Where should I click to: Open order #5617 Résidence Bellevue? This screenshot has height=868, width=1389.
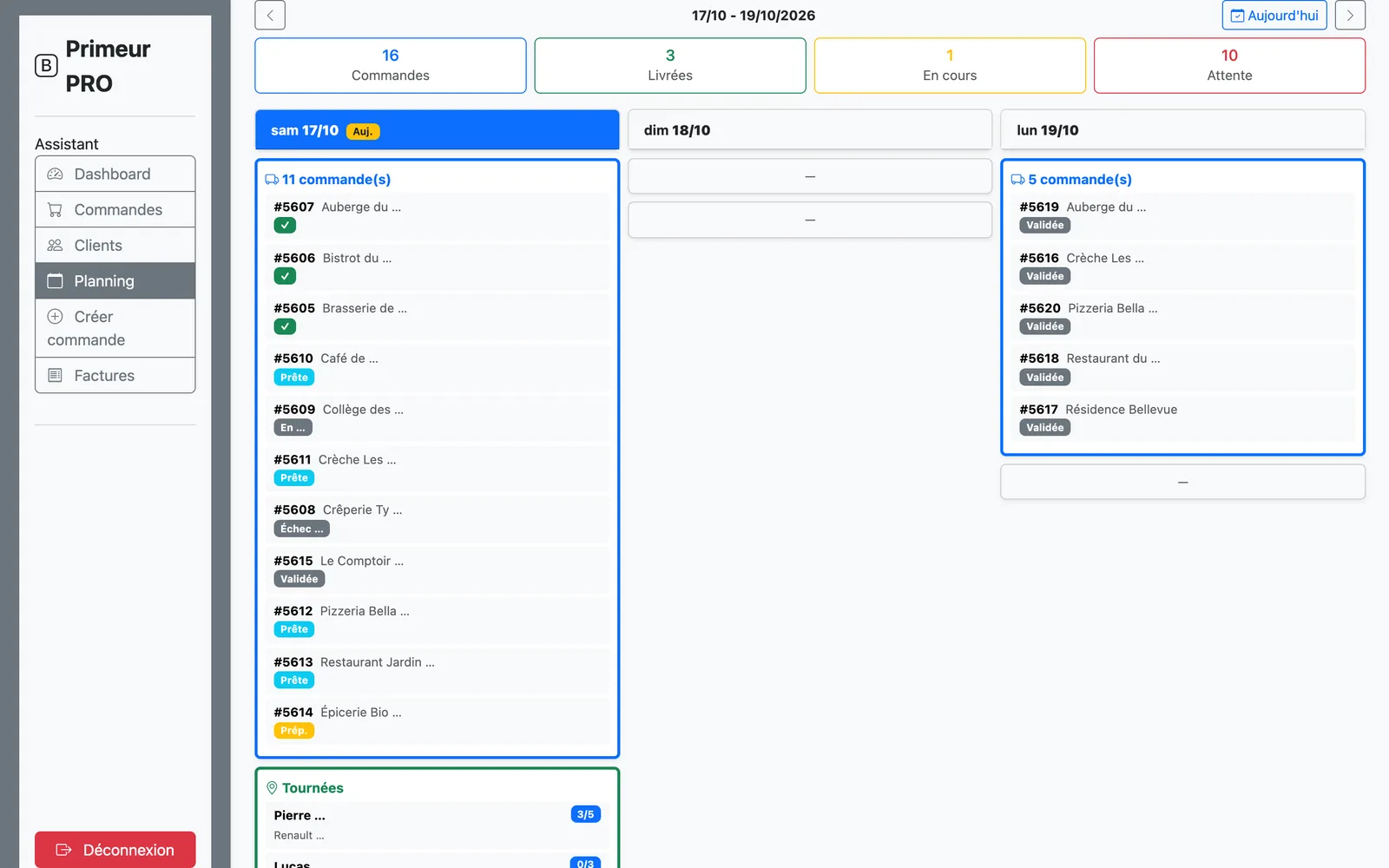[1182, 418]
